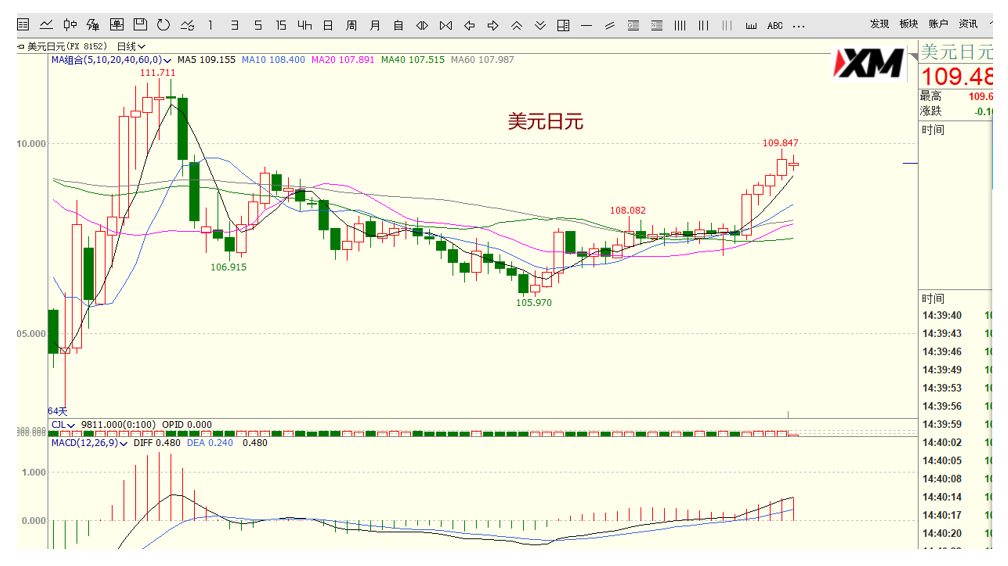Click the MA10 108.400 value
1008x566 pixels.
click(273, 60)
